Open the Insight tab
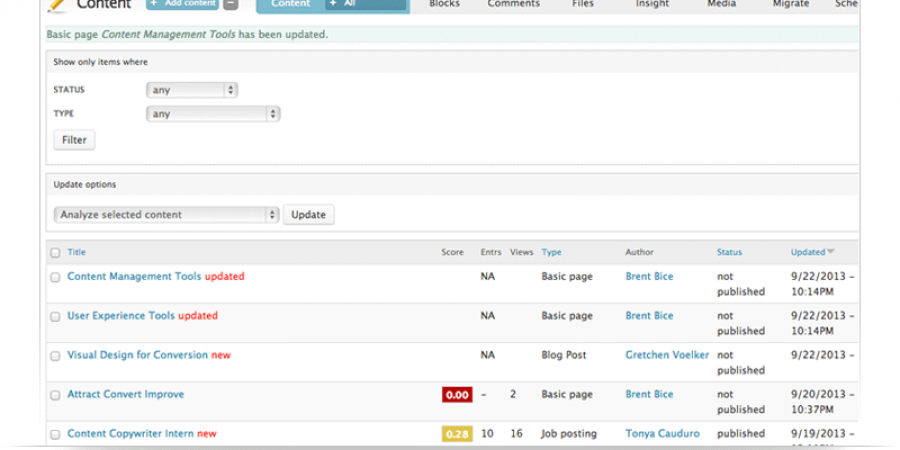 coord(652,5)
